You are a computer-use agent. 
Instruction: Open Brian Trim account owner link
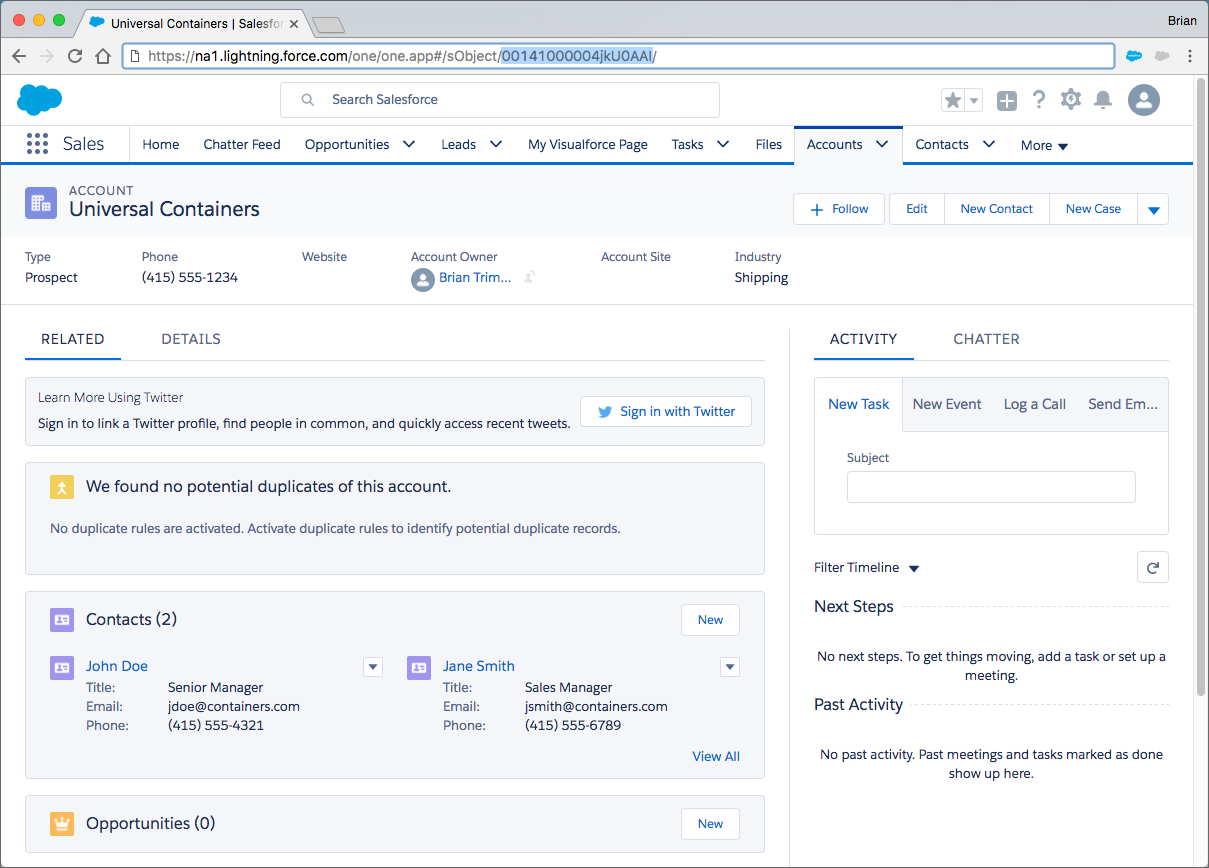475,277
